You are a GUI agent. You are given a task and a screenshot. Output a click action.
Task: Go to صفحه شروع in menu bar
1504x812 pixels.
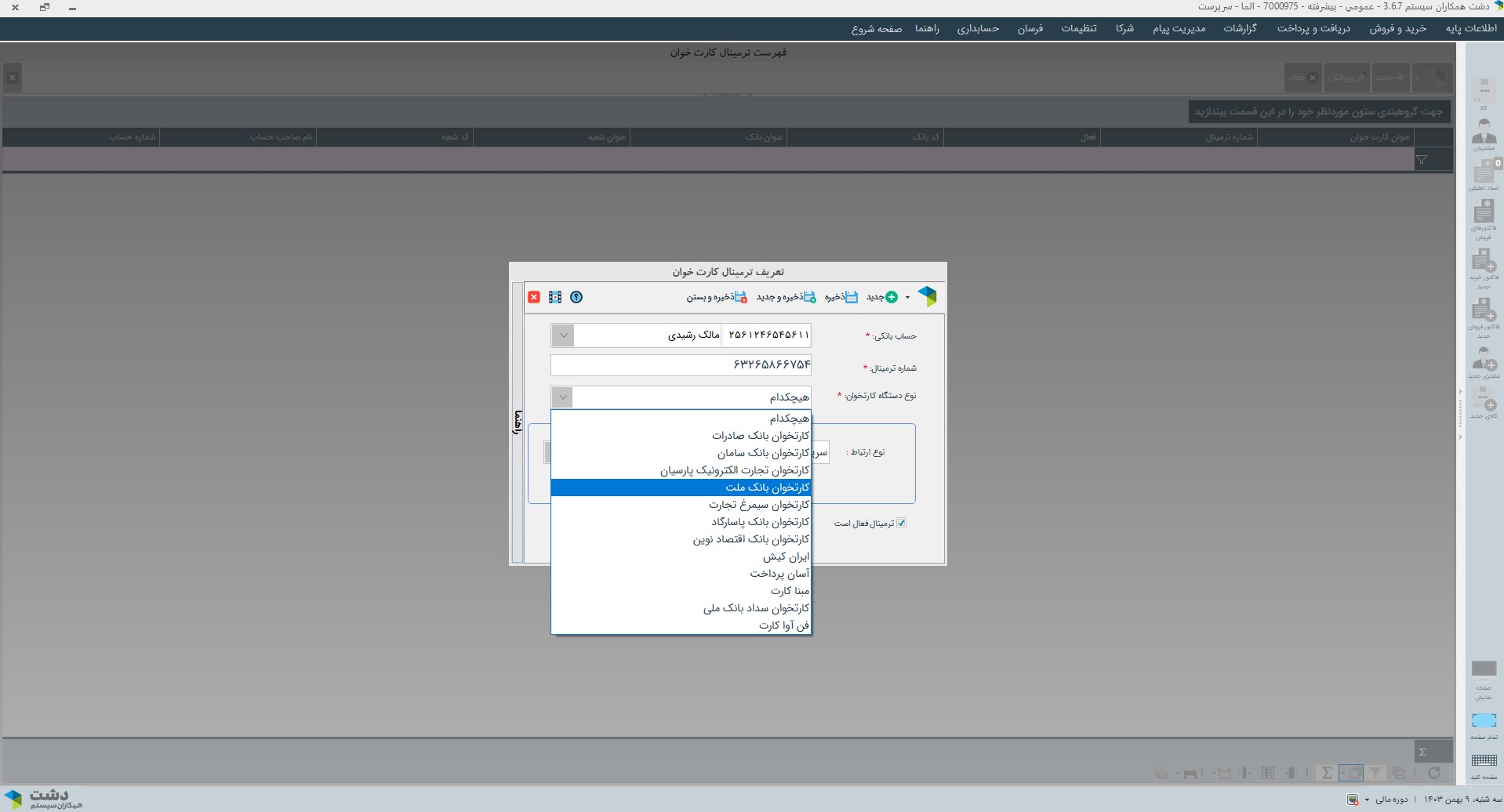(877, 28)
